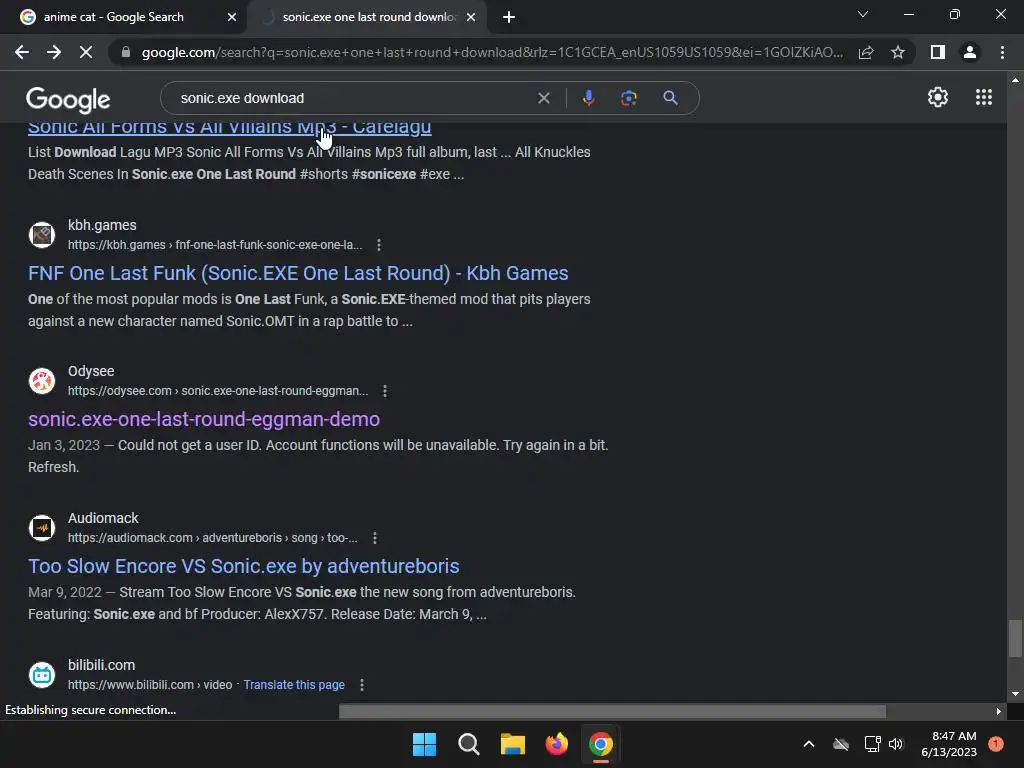Share this page via the share icon
Viewport: 1024px width, 768px height.
pyautogui.click(x=866, y=52)
